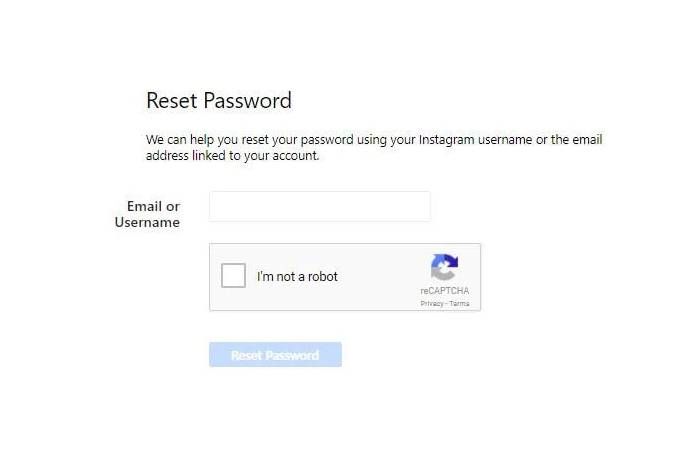The height and width of the screenshot is (450, 700).
Task: Click the "I'm not a robot" label
Action: pyautogui.click(x=297, y=277)
